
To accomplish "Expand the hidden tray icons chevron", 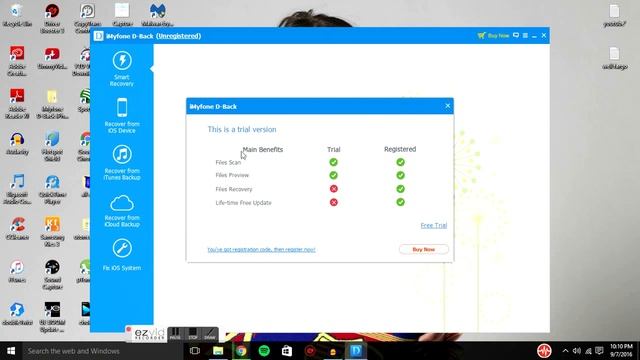I will (565, 351).
